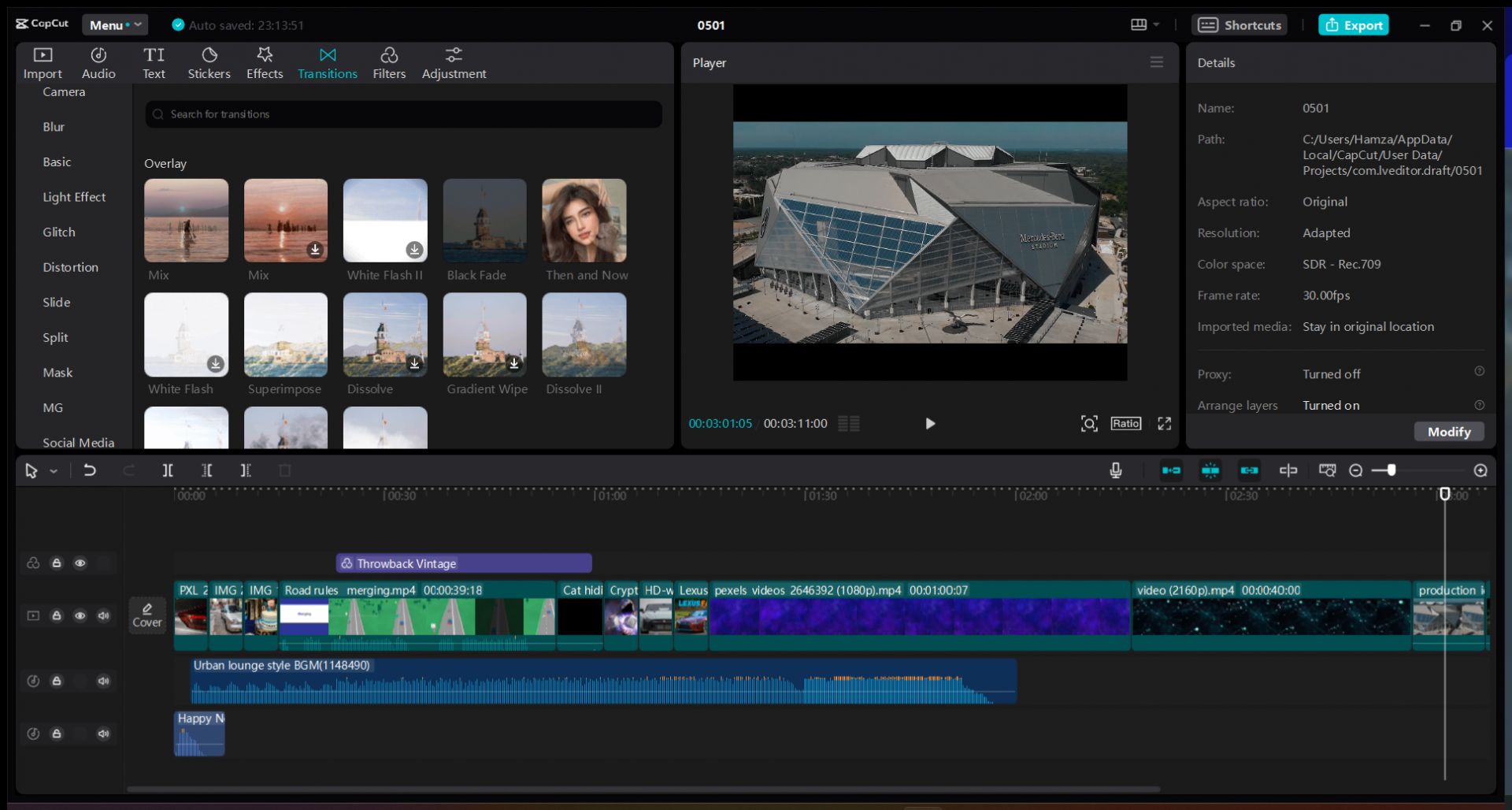Screen dimensions: 1512x810
Task: Open the Stickers panel
Action: coord(209,63)
